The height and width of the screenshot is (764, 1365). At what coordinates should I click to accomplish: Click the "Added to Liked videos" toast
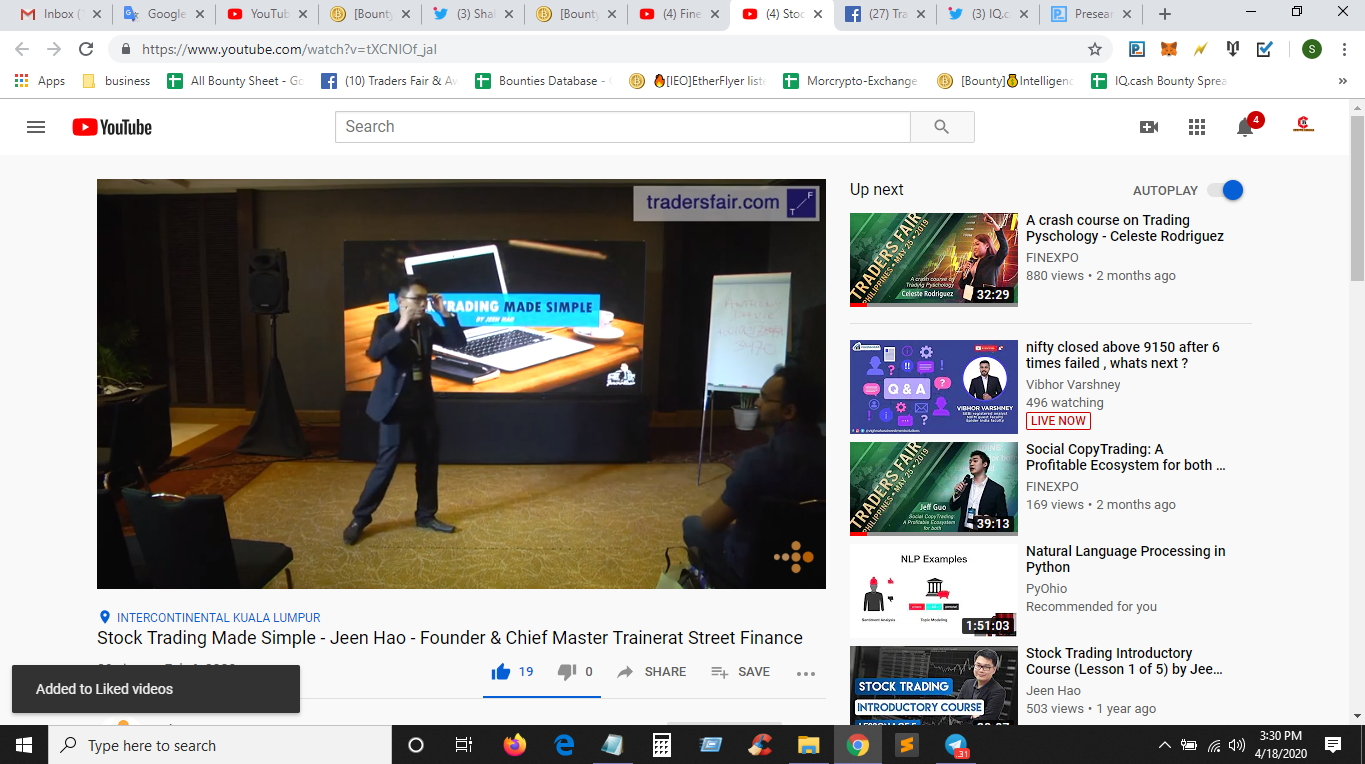tap(156, 689)
